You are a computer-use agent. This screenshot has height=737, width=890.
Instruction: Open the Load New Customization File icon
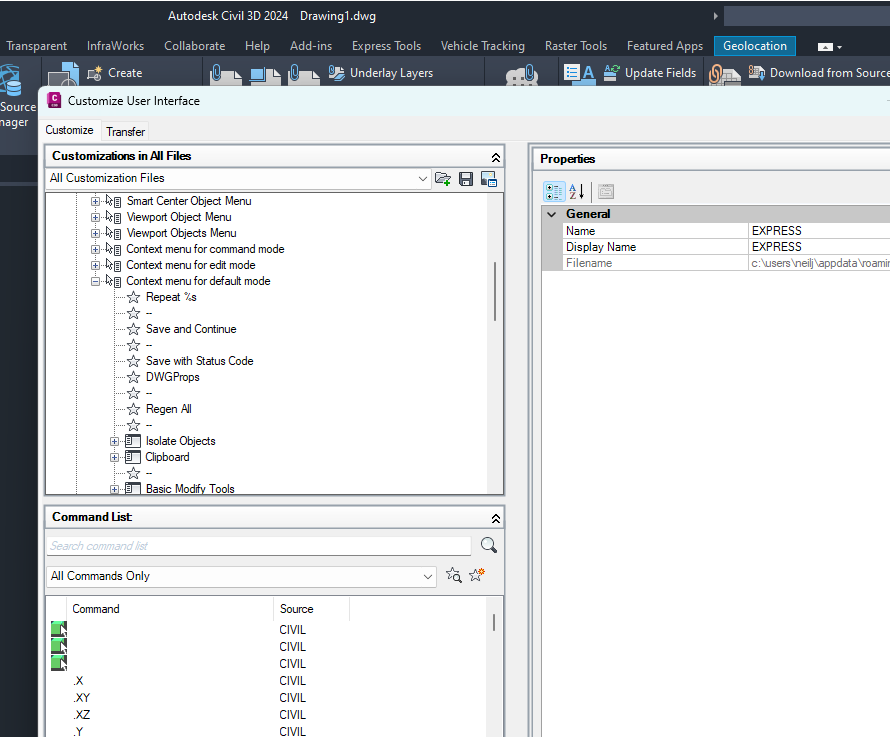443,178
